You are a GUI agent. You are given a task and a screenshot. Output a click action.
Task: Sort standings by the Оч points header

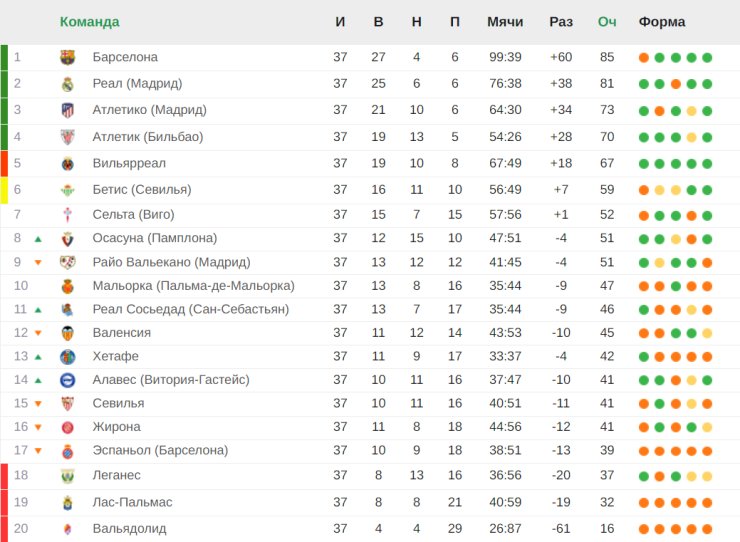tap(607, 22)
